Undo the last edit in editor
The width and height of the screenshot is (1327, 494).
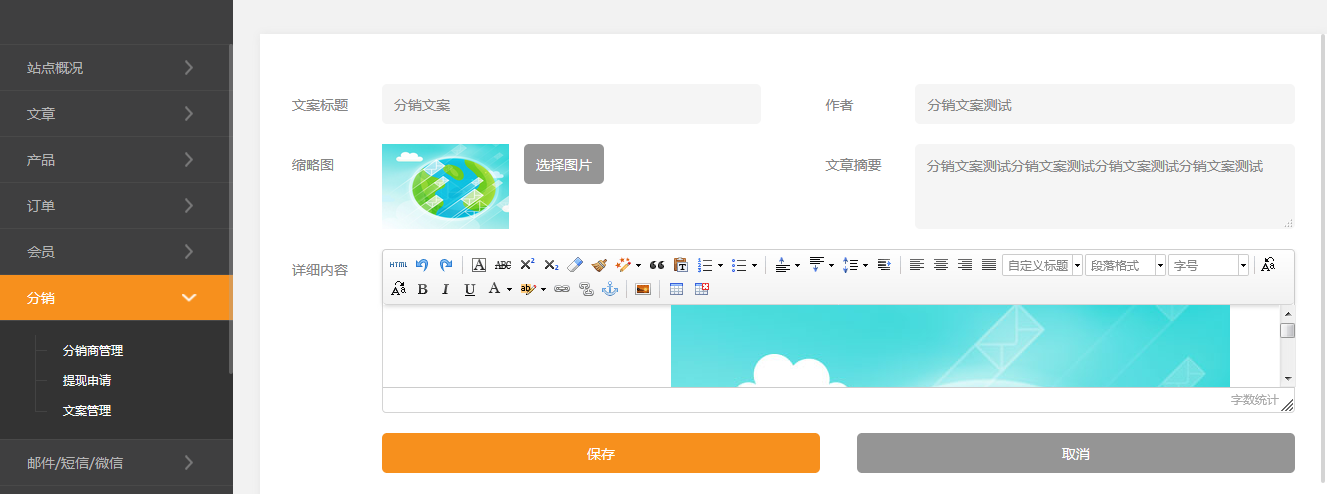422,265
